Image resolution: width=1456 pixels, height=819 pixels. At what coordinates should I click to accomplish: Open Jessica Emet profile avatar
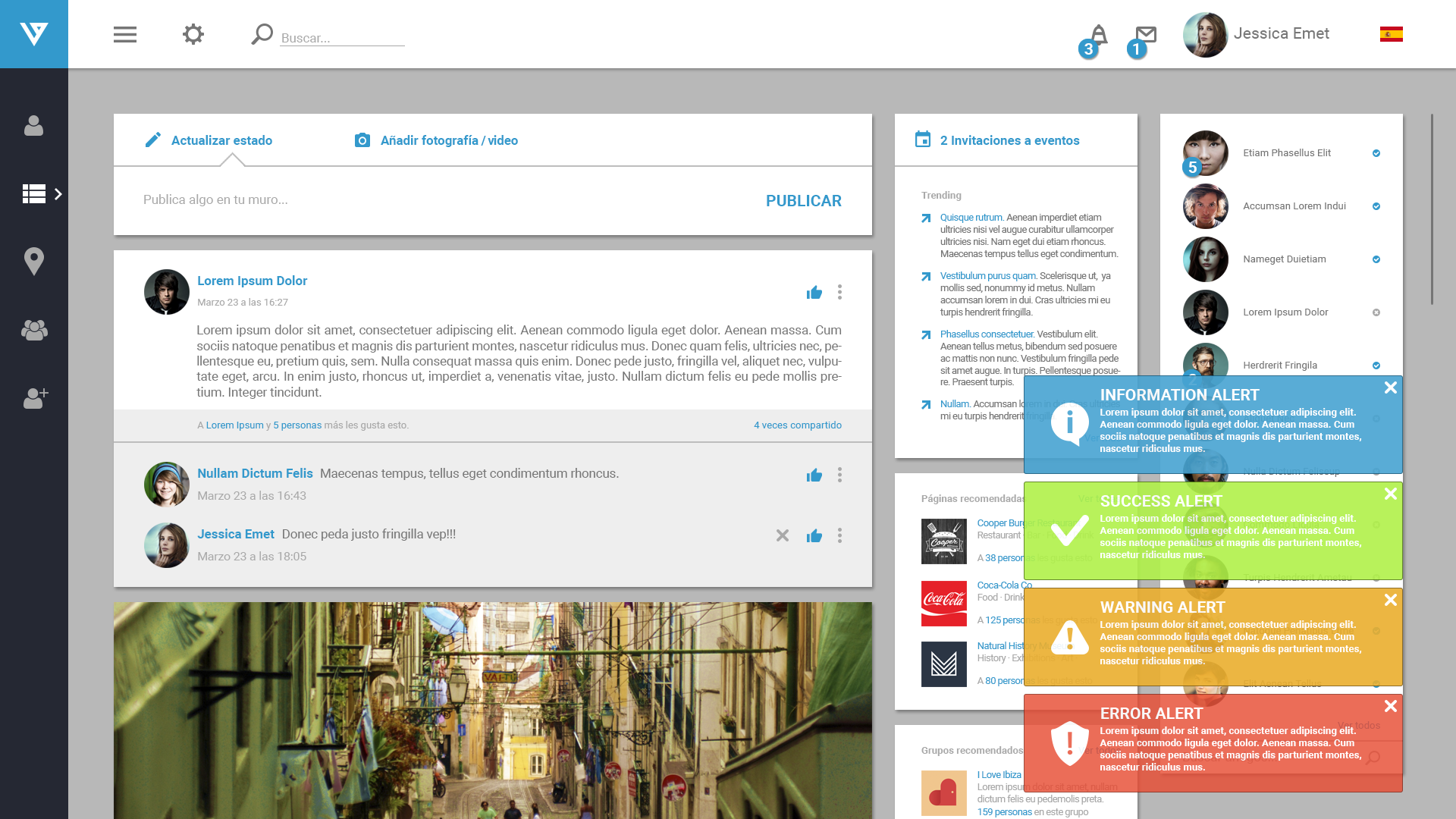[x=1205, y=34]
